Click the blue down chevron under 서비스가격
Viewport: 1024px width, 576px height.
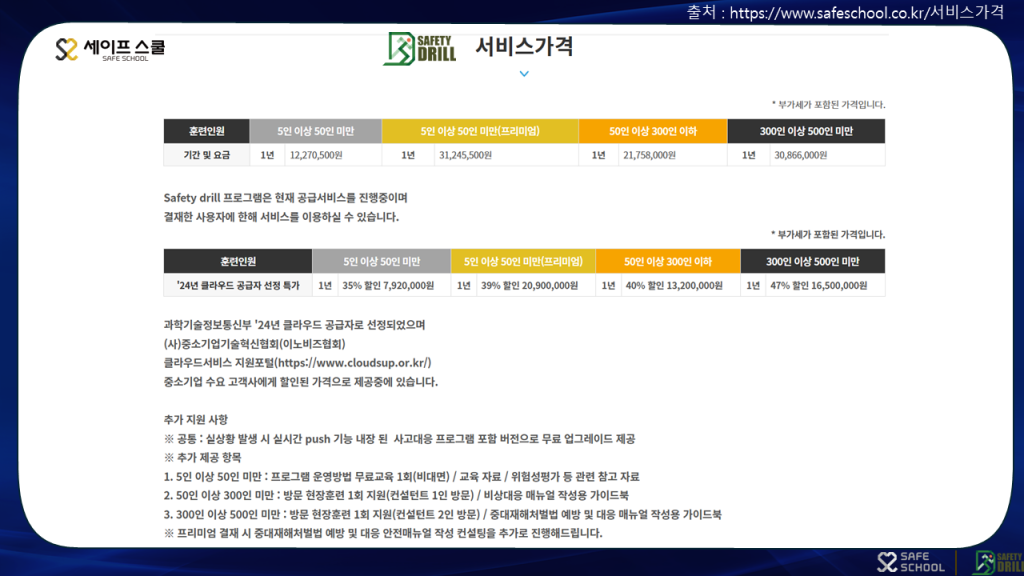(524, 74)
